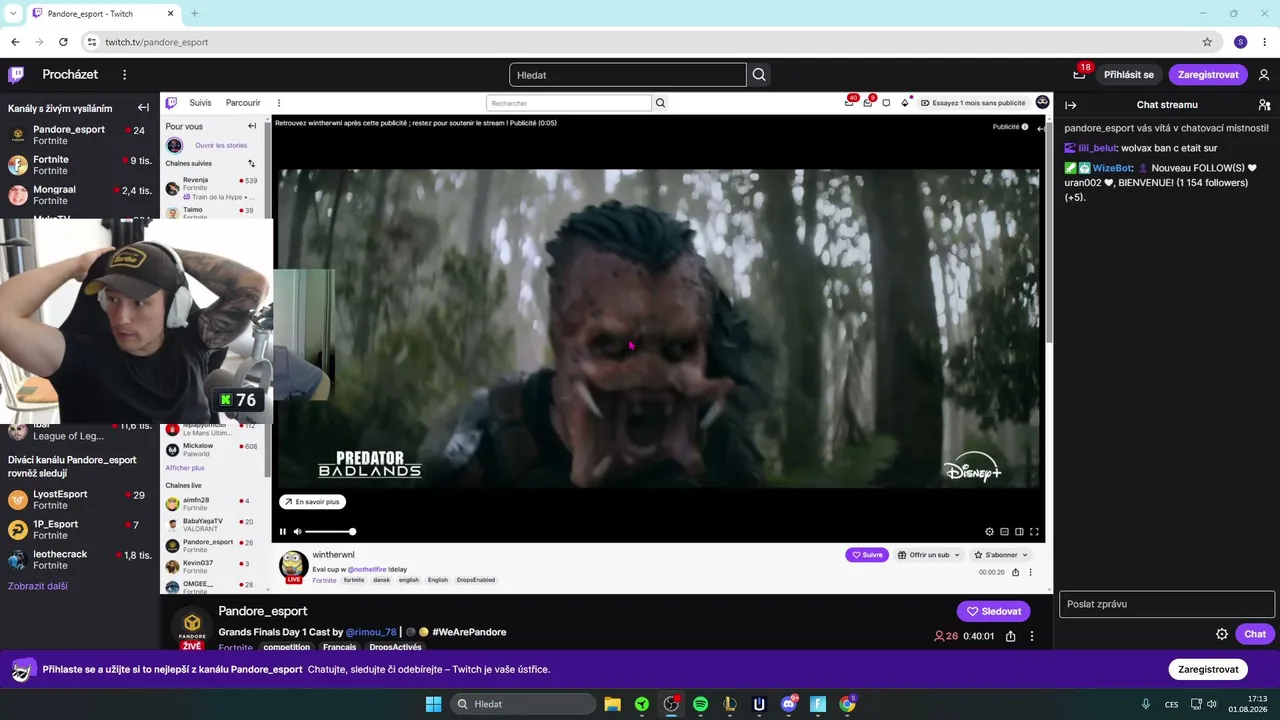The height and width of the screenshot is (720, 1280).
Task: Open Google Chrome from the taskbar
Action: pos(847,704)
